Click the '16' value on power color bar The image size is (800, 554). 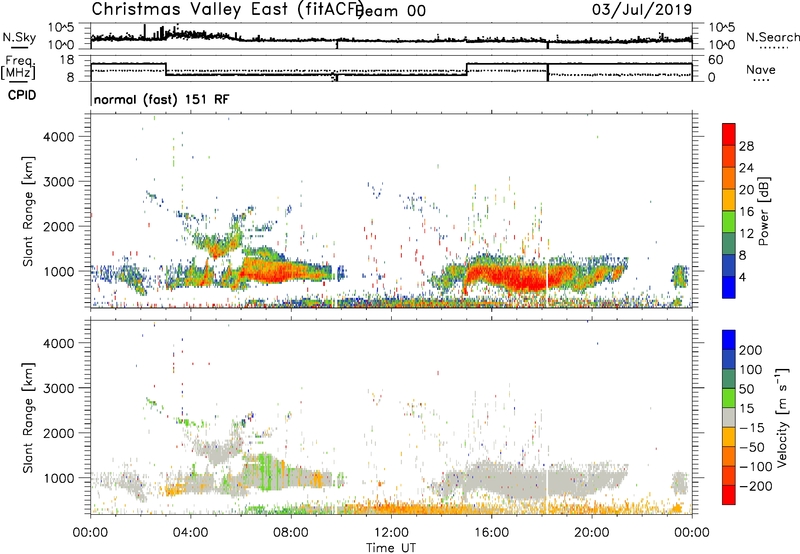(746, 212)
